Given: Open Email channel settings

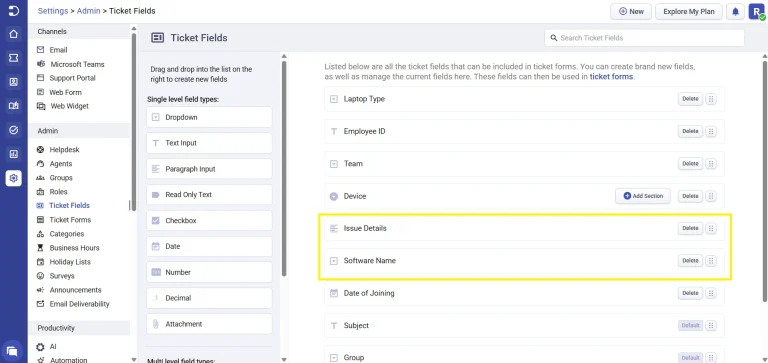Looking at the screenshot, I should [x=58, y=50].
